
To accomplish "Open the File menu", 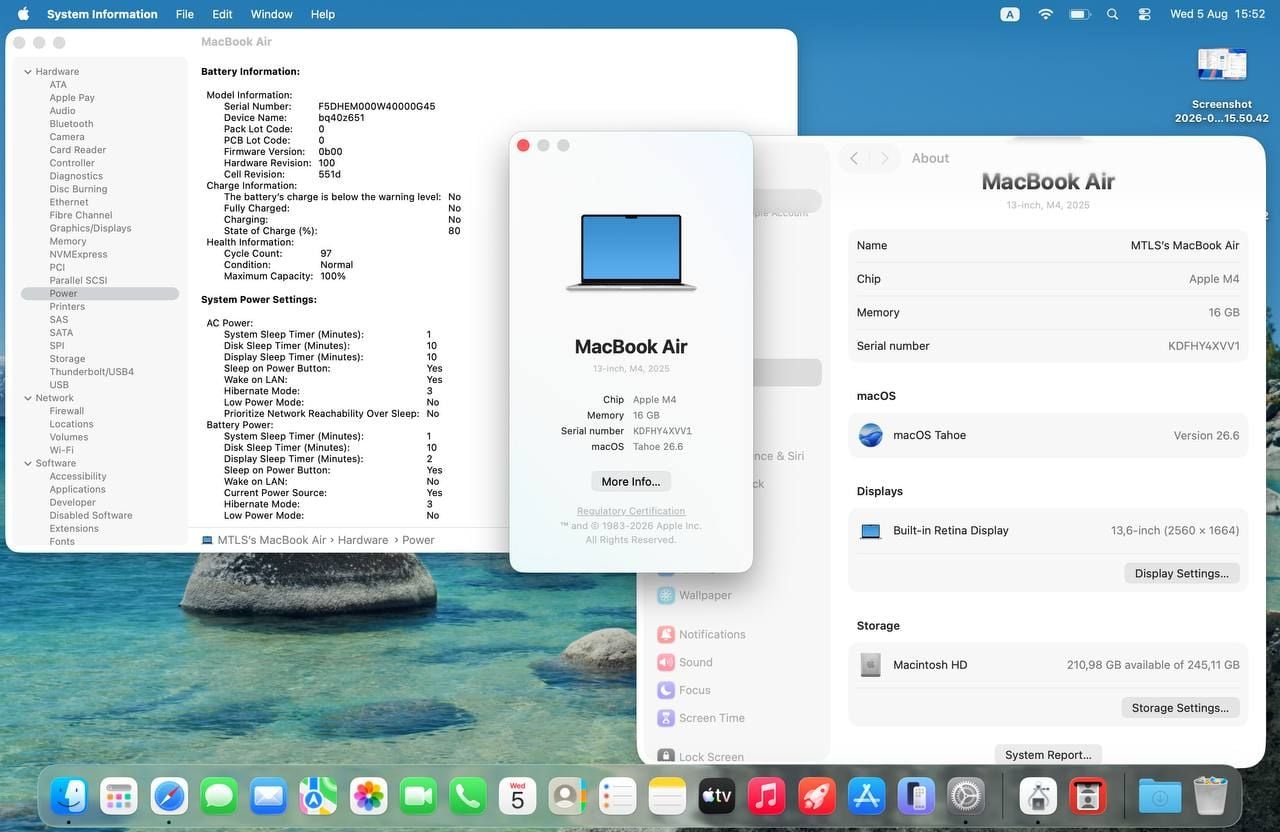I will [x=185, y=14].
